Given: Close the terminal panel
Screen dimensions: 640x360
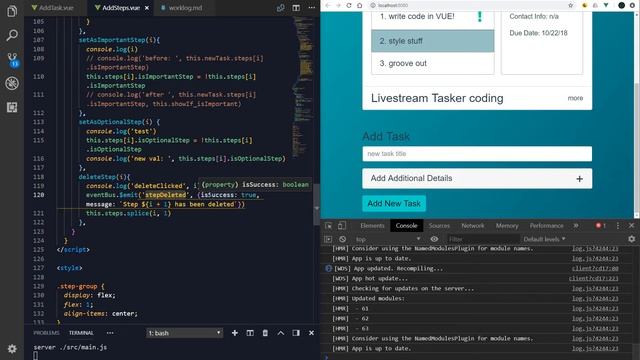Looking at the screenshot, I should pyautogui.click(x=311, y=333).
